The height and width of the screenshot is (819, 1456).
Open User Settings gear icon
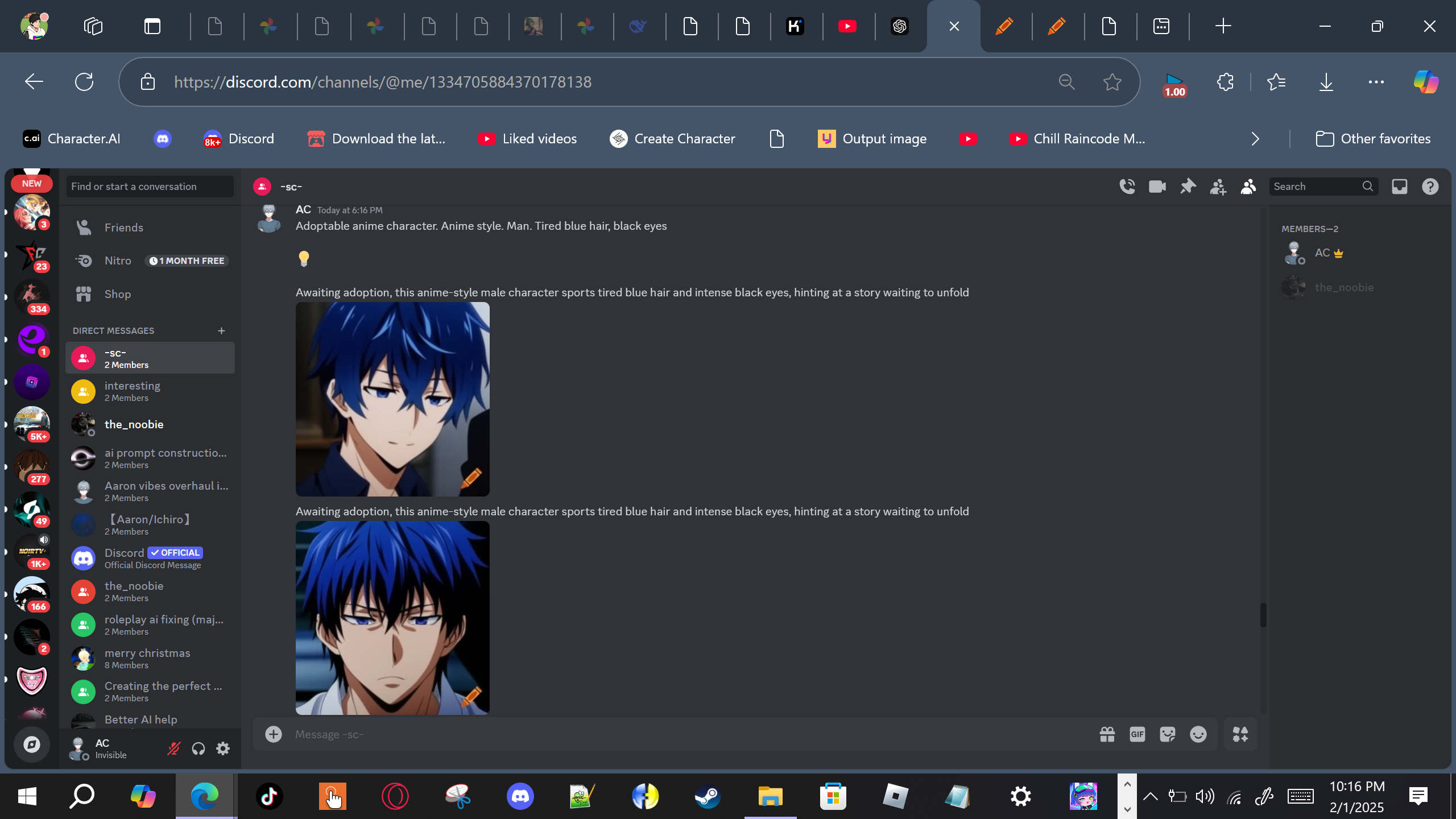tap(223, 748)
